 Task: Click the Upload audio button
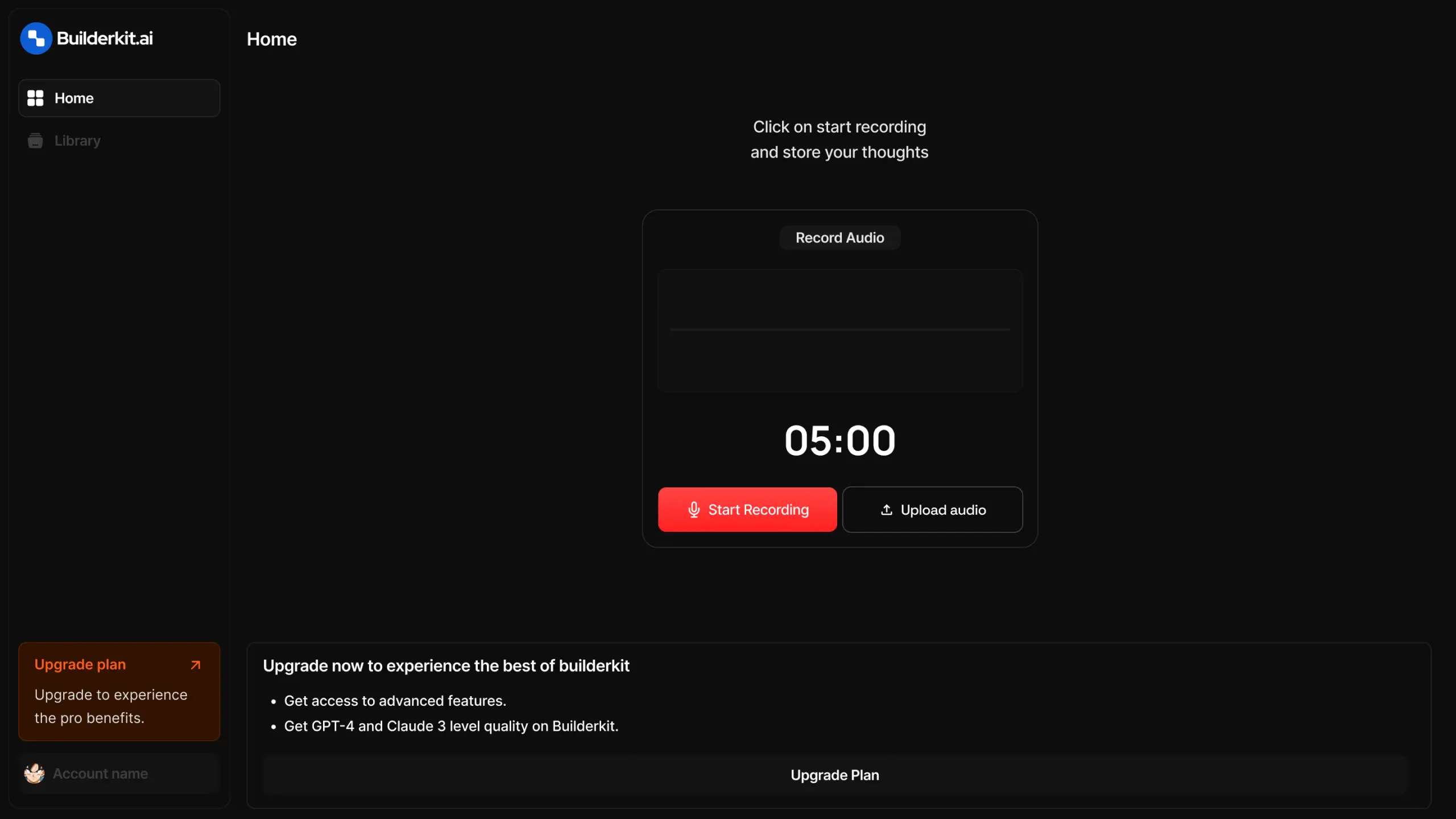click(x=932, y=510)
